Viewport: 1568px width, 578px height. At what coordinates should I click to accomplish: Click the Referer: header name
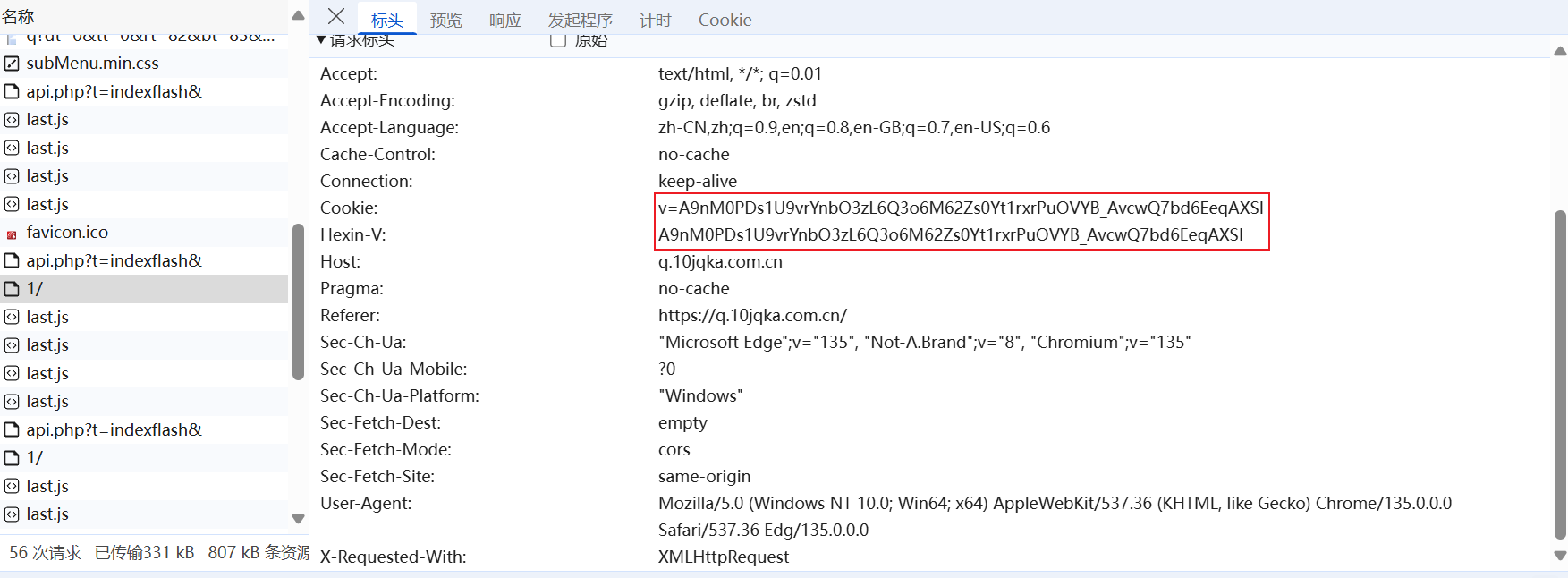pyautogui.click(x=350, y=315)
